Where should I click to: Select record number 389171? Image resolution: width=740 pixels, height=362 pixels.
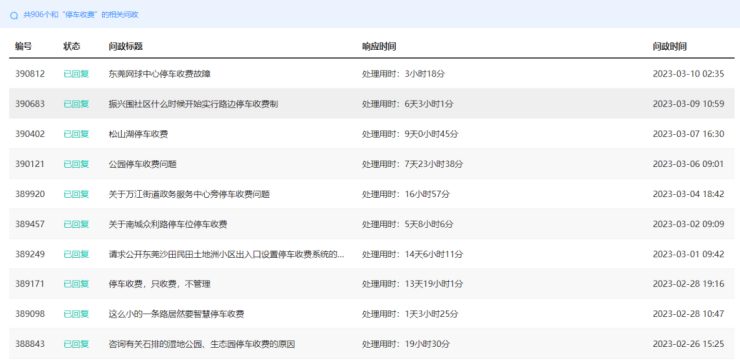[30, 284]
